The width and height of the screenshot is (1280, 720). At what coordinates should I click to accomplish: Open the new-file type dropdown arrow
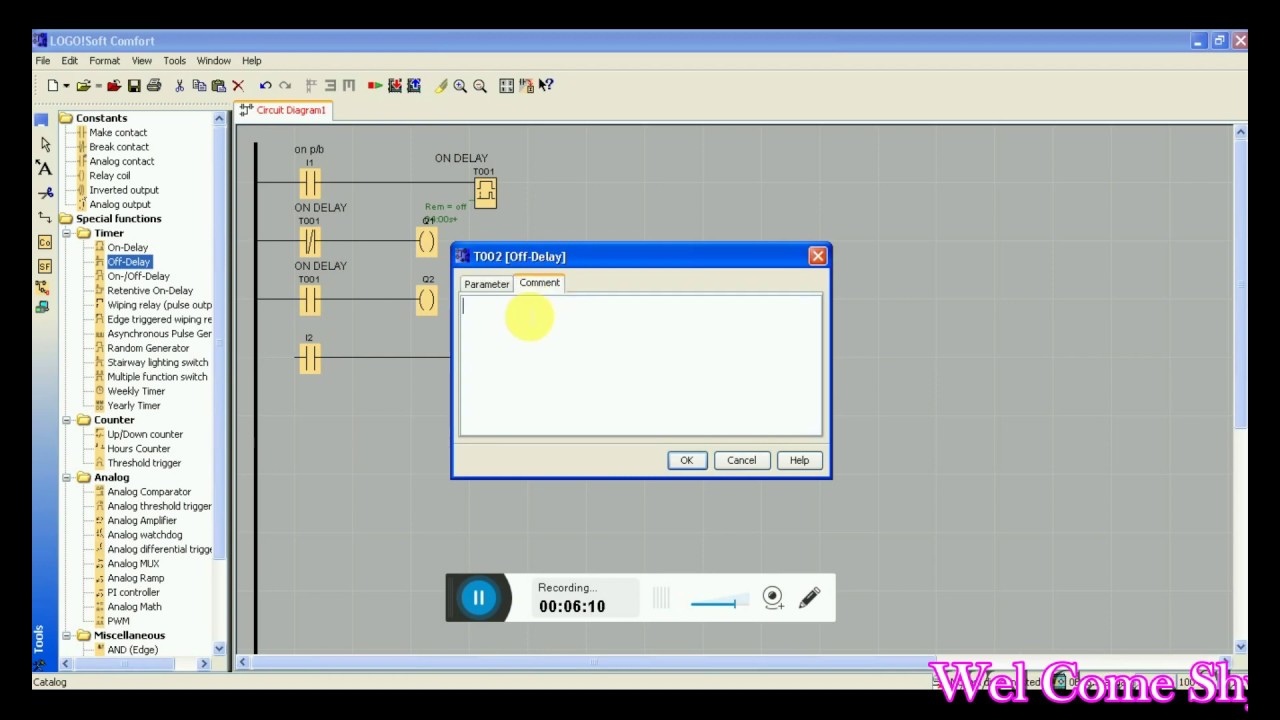[x=66, y=86]
